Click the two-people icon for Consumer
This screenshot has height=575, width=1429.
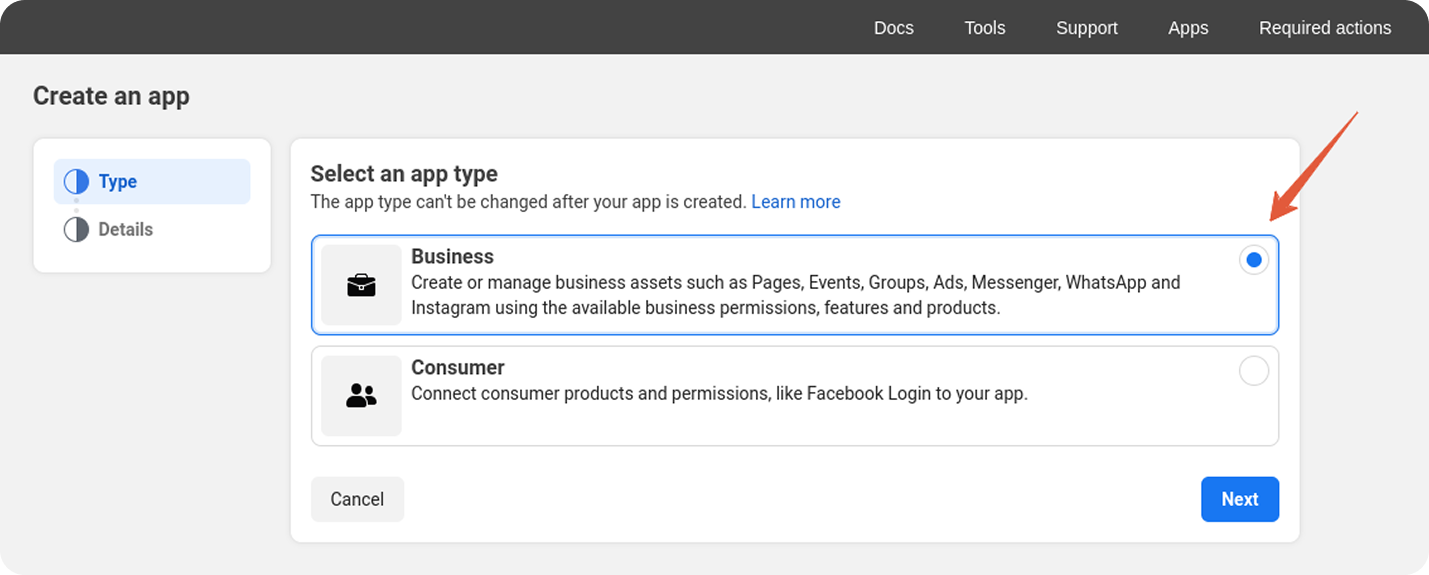point(361,396)
